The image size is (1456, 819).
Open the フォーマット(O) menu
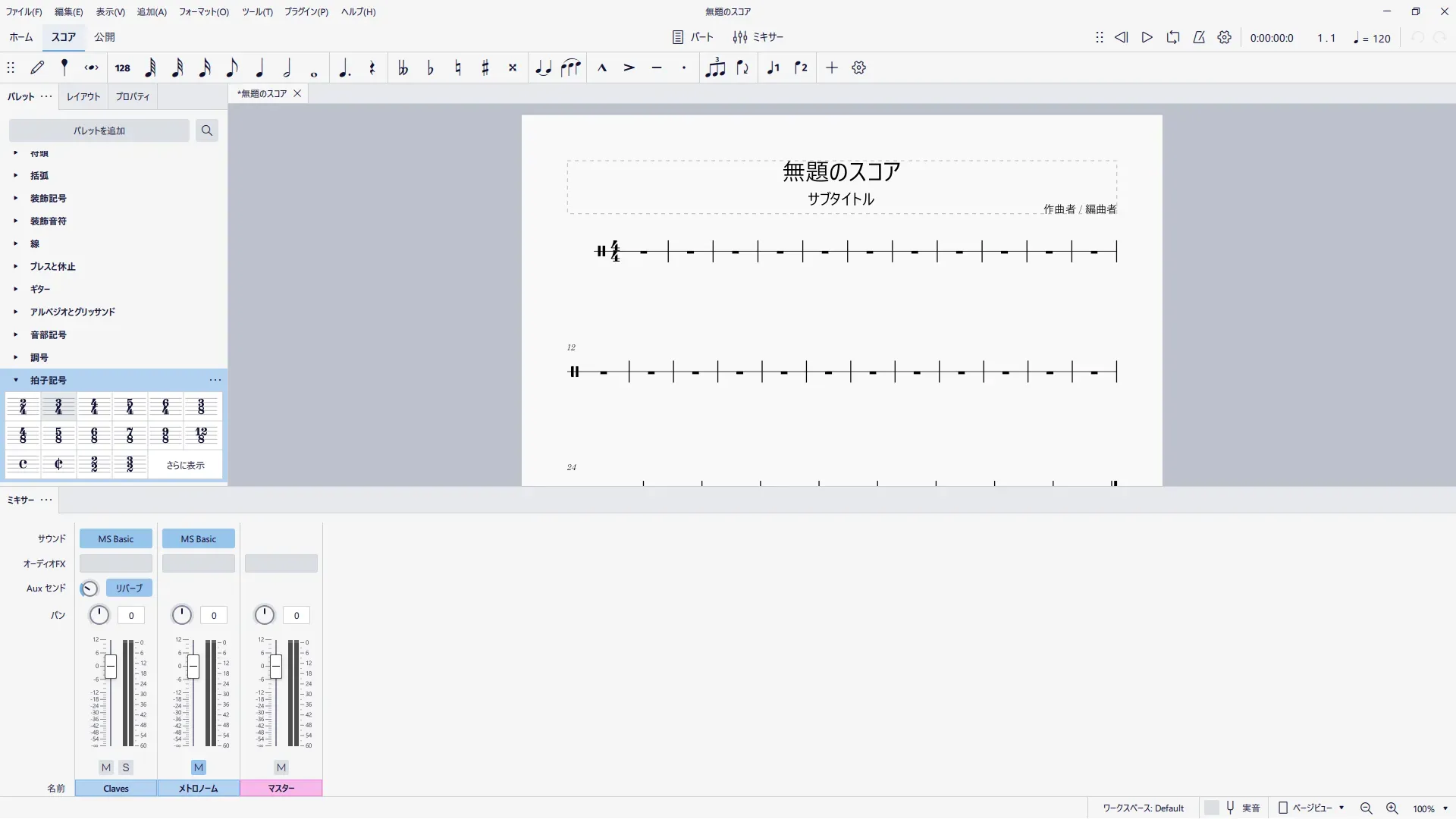(203, 11)
